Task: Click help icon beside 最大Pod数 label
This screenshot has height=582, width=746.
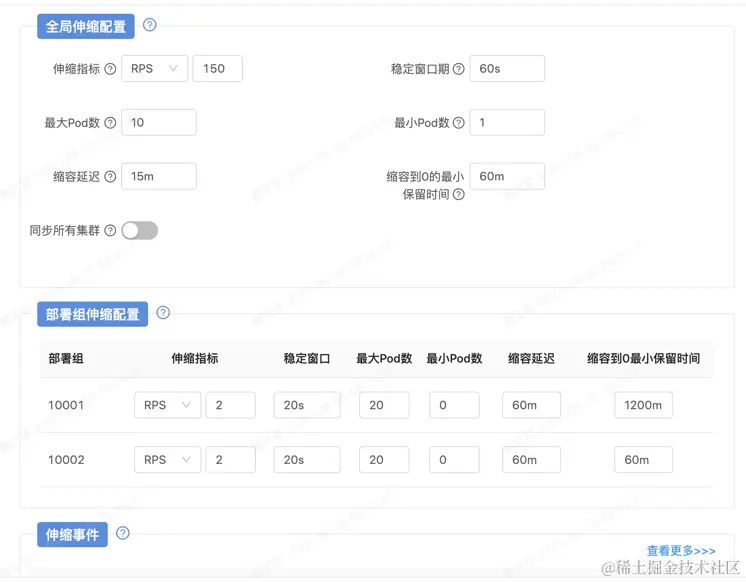Action: 110,123
